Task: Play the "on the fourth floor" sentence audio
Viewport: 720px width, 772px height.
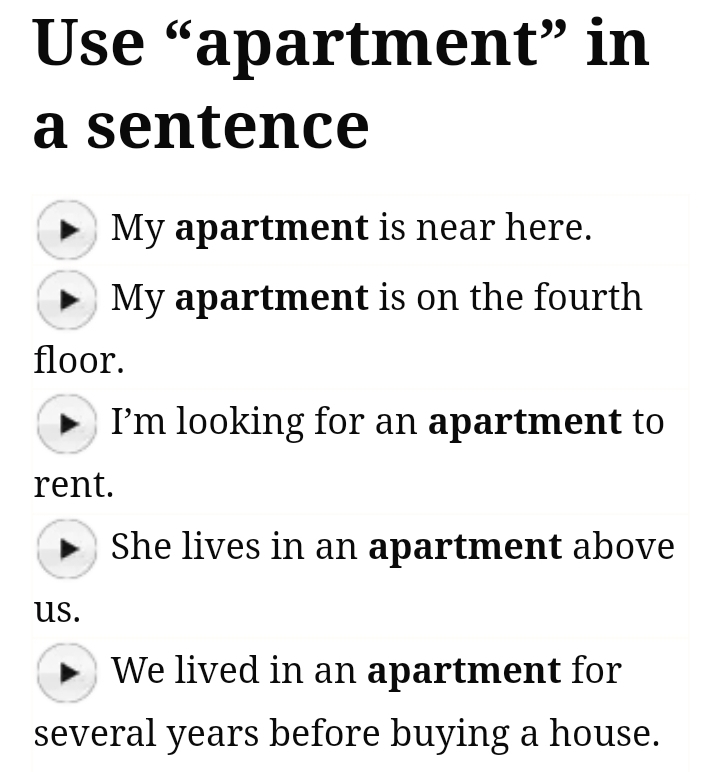Action: 66,299
